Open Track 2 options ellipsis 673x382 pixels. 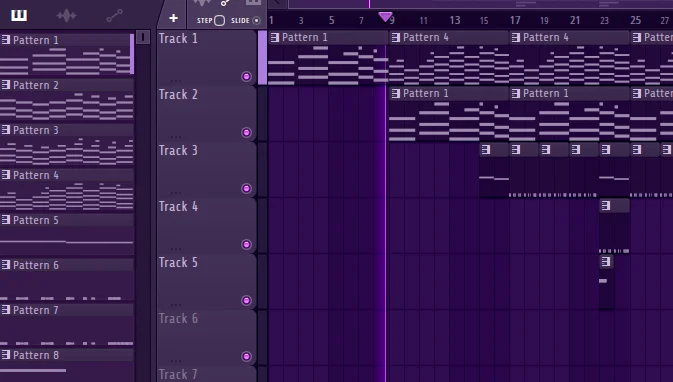click(x=176, y=136)
